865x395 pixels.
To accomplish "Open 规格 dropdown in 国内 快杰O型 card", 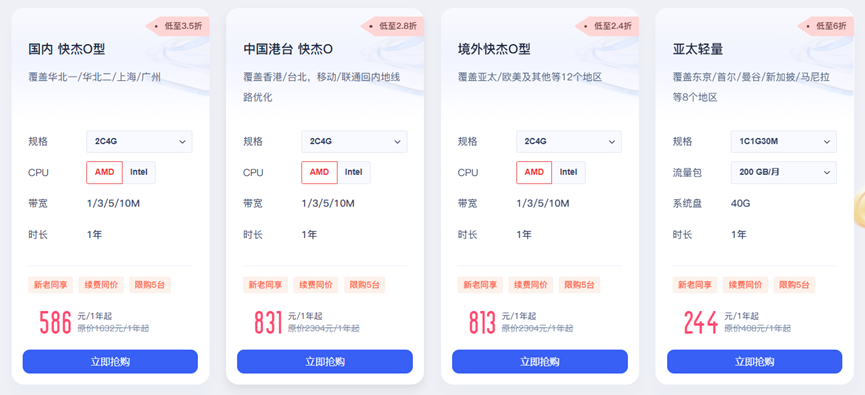I will point(139,142).
